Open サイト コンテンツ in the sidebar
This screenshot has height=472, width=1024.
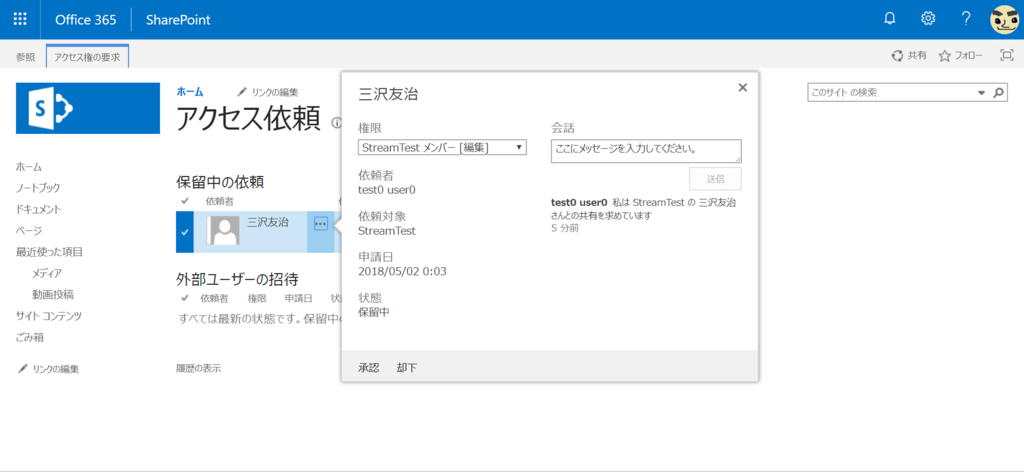point(49,316)
